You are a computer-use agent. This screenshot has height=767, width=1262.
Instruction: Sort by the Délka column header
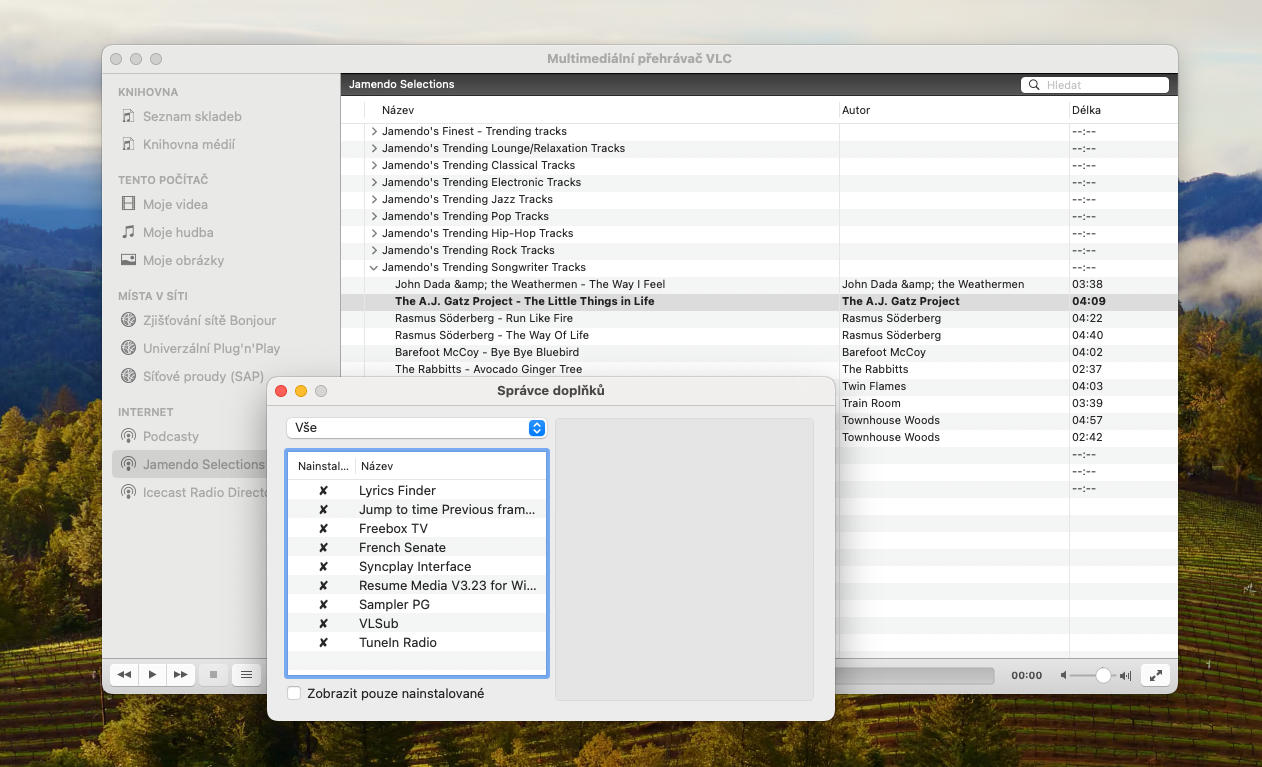point(1086,110)
